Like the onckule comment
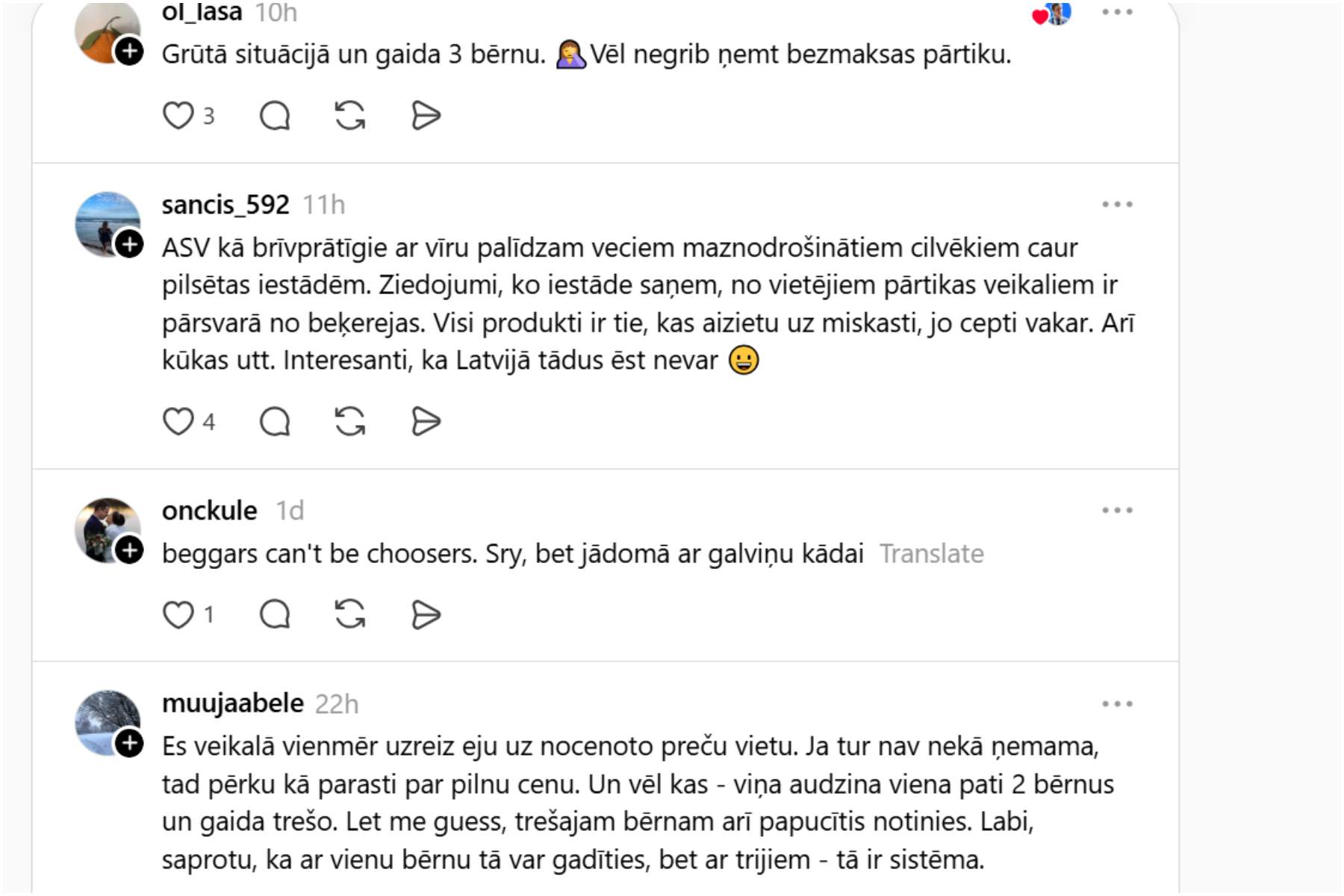1344x896 pixels. point(178,615)
